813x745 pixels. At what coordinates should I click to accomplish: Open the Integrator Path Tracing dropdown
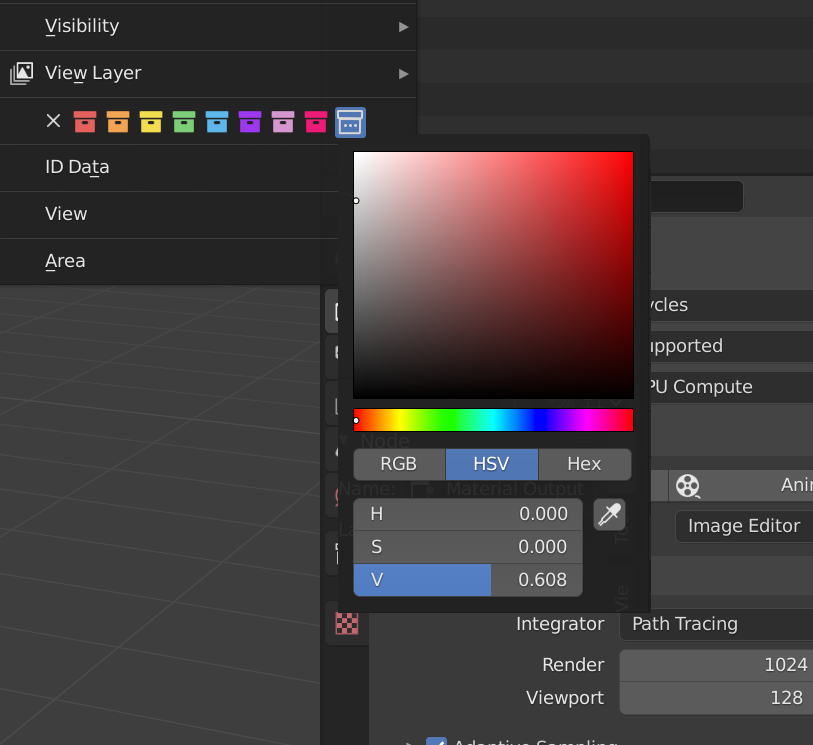coord(717,624)
